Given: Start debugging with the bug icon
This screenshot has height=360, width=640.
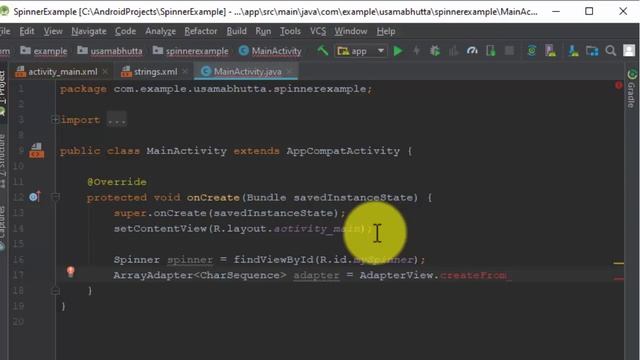Looking at the screenshot, I should pyautogui.click(x=435, y=51).
